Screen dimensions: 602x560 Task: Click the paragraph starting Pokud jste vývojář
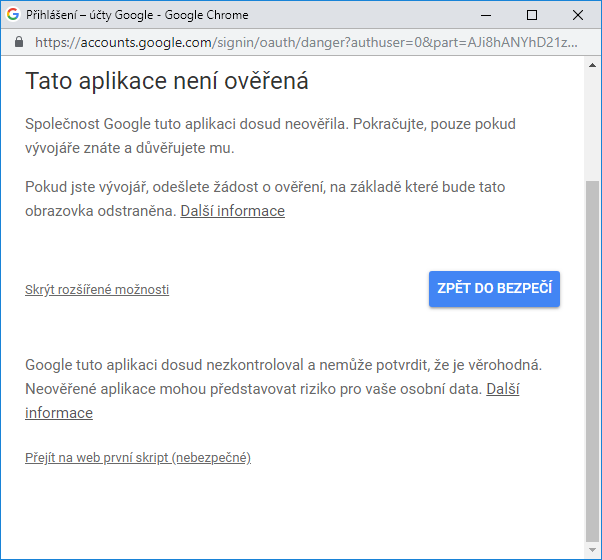265,199
